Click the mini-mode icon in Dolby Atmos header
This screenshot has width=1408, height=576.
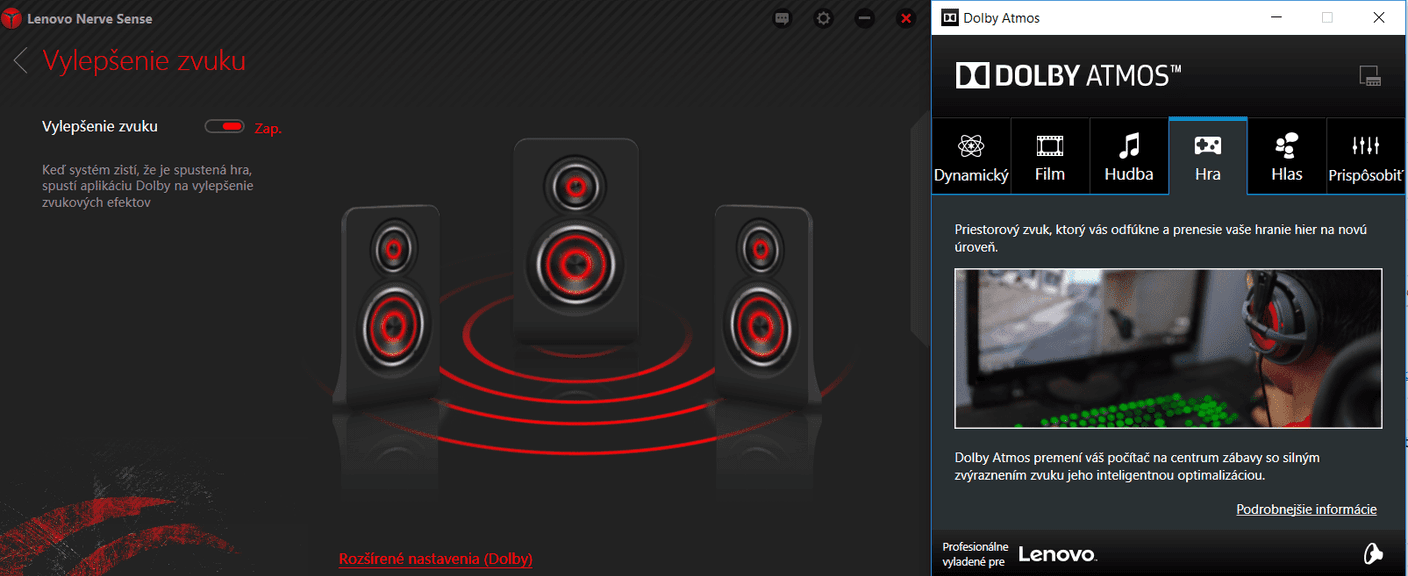(x=1370, y=75)
